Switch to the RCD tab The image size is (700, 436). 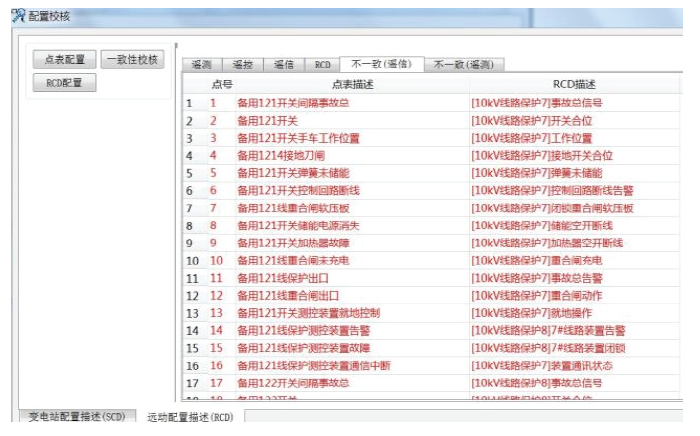click(x=322, y=65)
